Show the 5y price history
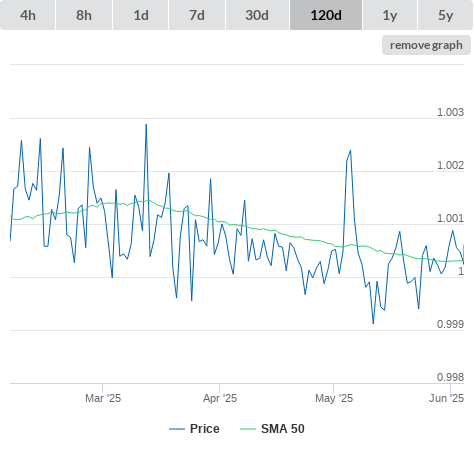474x455 pixels. [446, 15]
